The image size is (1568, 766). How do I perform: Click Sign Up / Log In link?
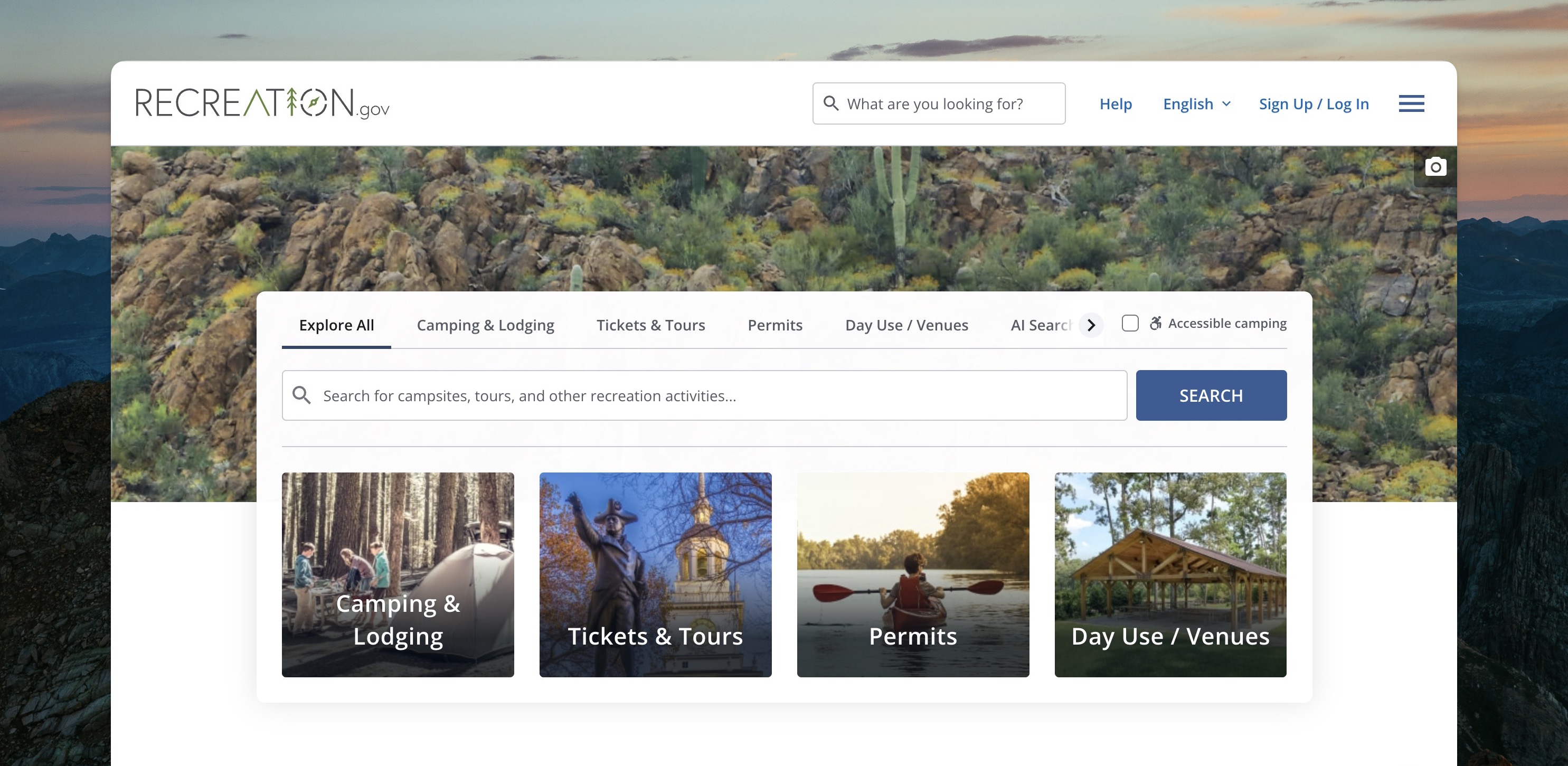point(1314,104)
